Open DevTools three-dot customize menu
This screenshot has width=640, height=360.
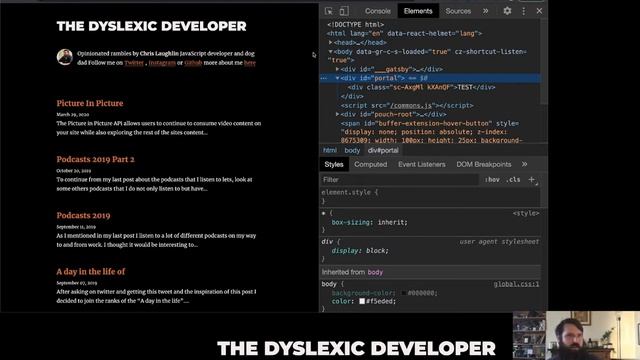tap(524, 11)
